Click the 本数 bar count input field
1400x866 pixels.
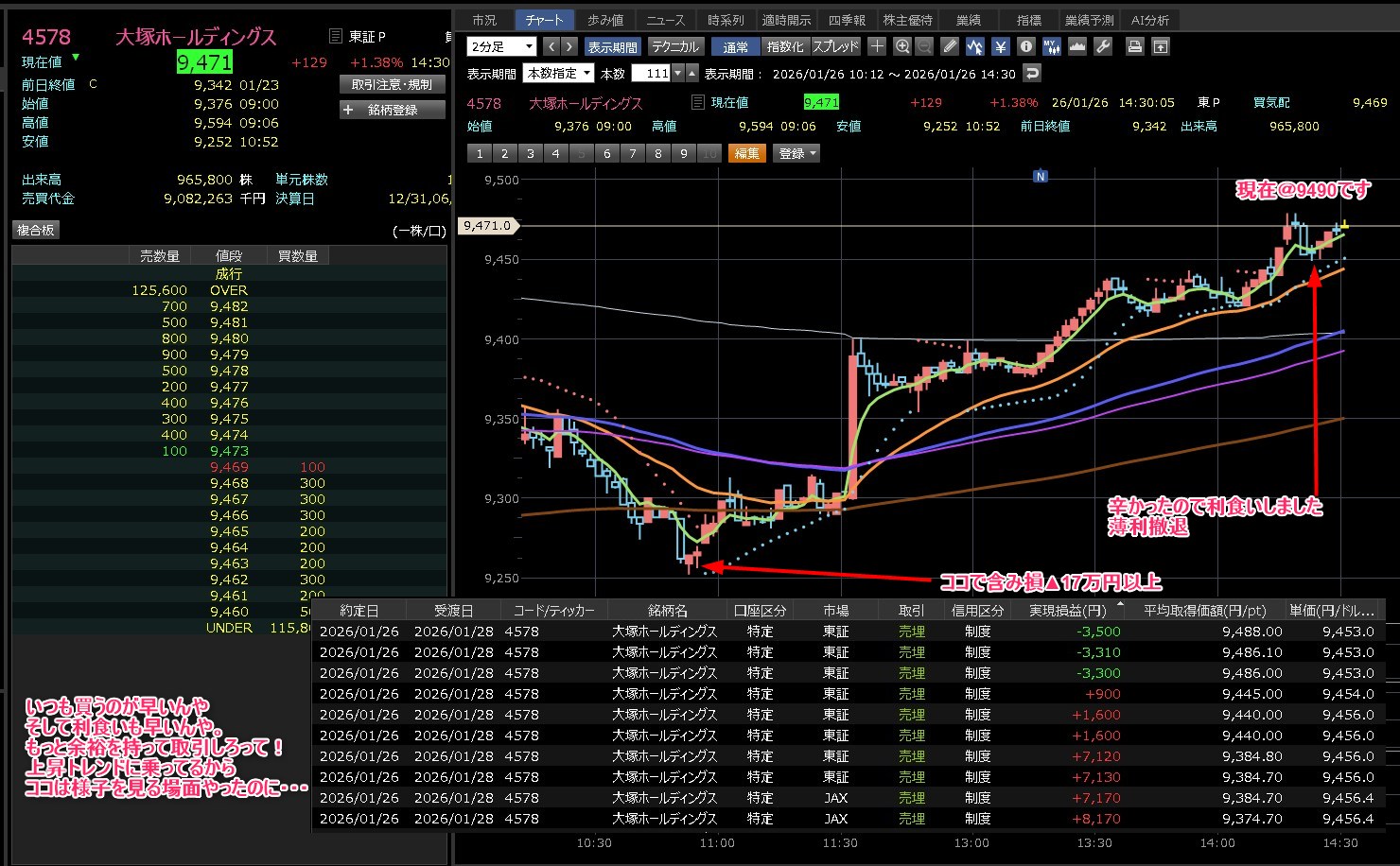coord(651,73)
